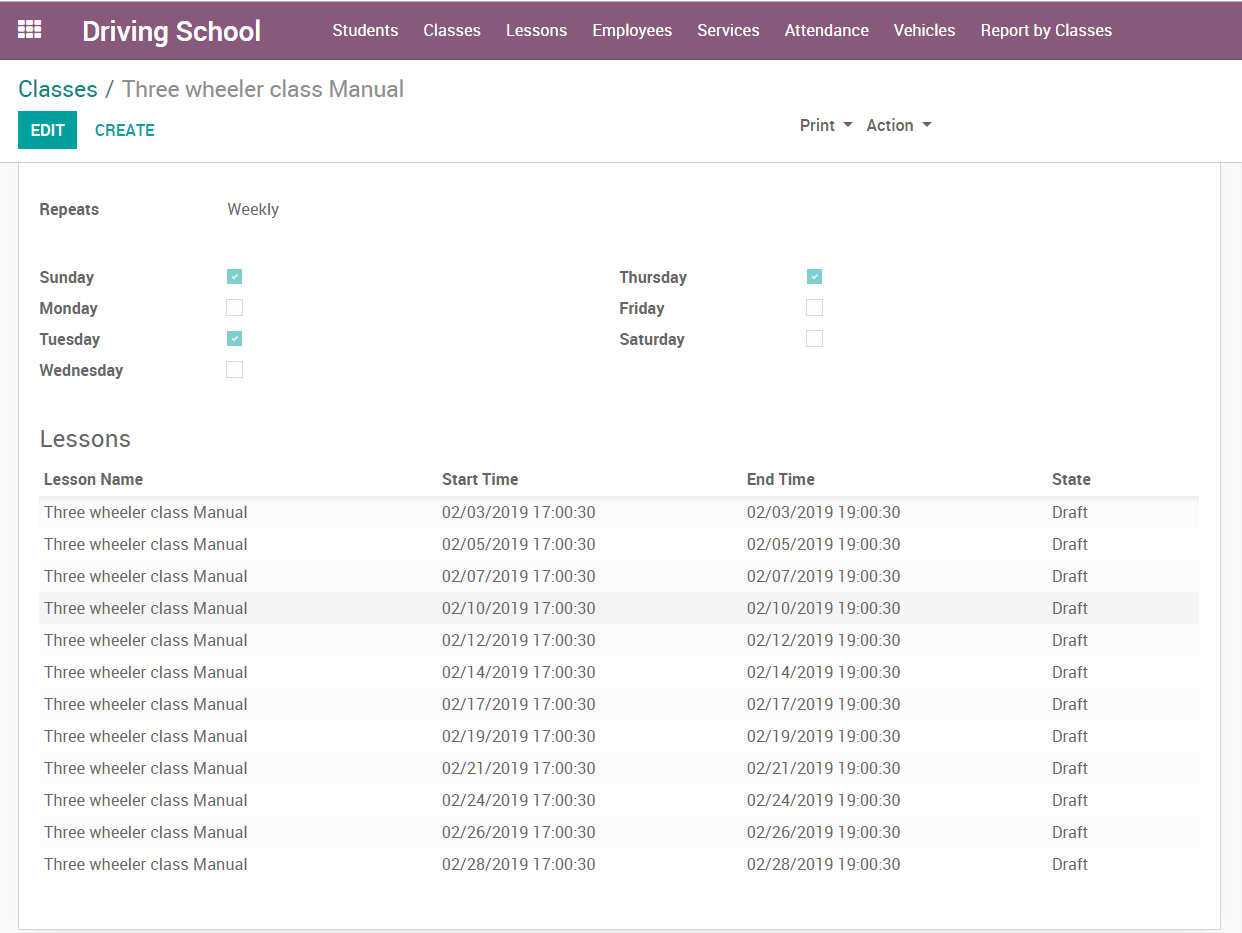Open the Attendance menu
The image size is (1242, 933).
tap(826, 30)
